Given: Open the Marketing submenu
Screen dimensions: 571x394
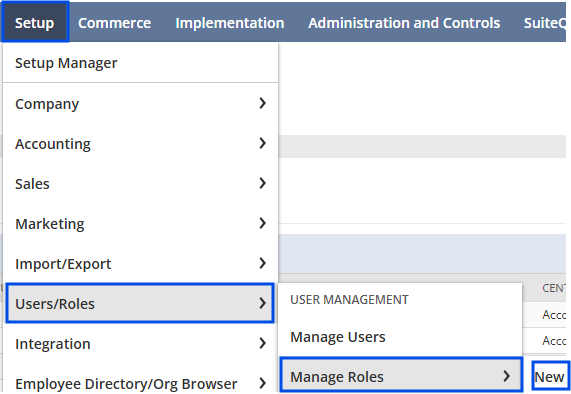Looking at the screenshot, I should pos(140,224).
